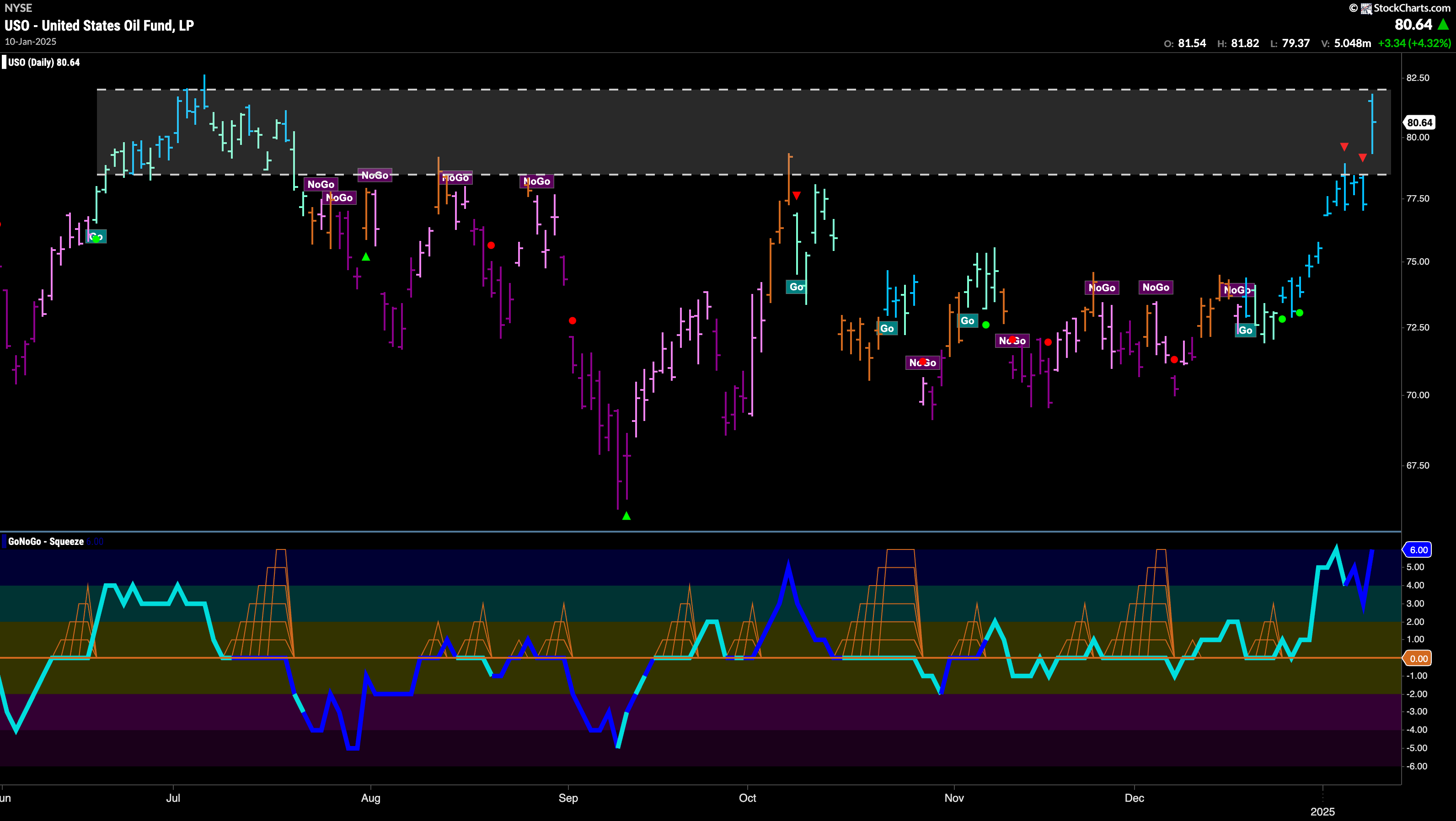Click the NYSE exchange label

[18, 8]
